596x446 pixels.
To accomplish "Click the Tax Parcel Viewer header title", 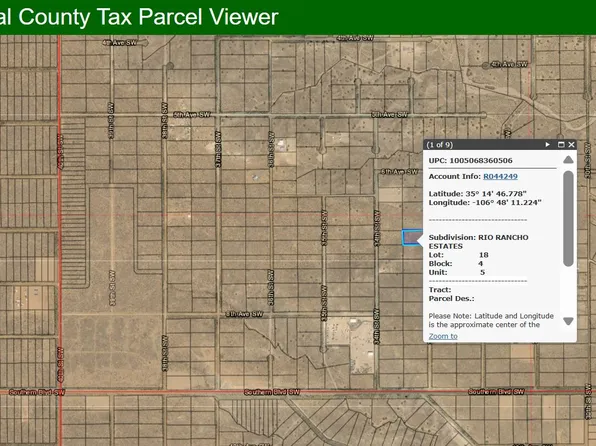I will coord(139,17).
